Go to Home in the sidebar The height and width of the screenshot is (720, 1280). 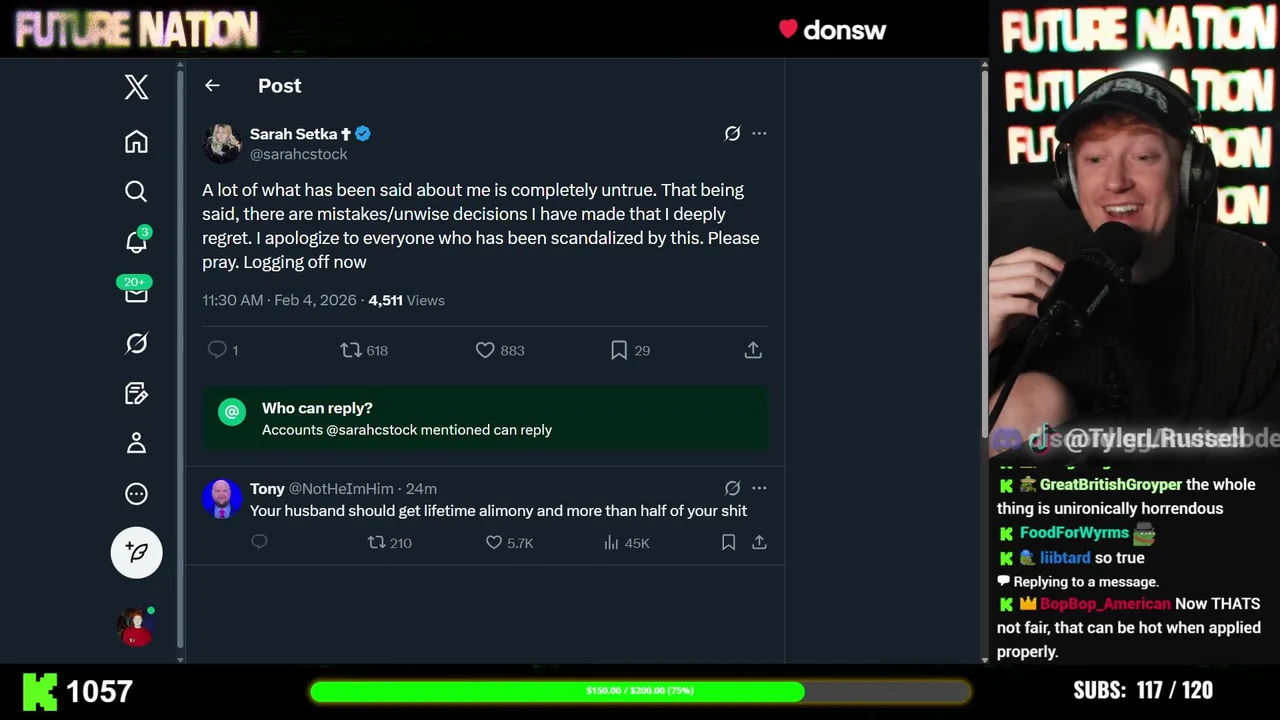(136, 142)
